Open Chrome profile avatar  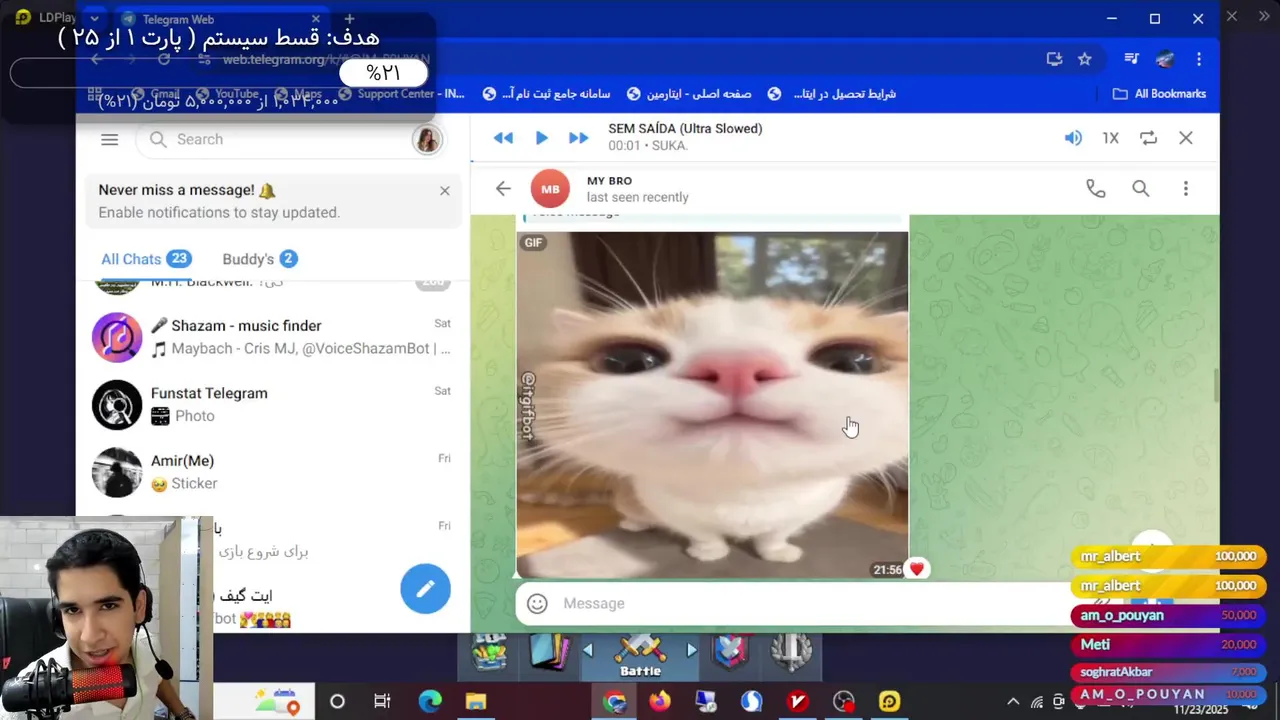1165,59
